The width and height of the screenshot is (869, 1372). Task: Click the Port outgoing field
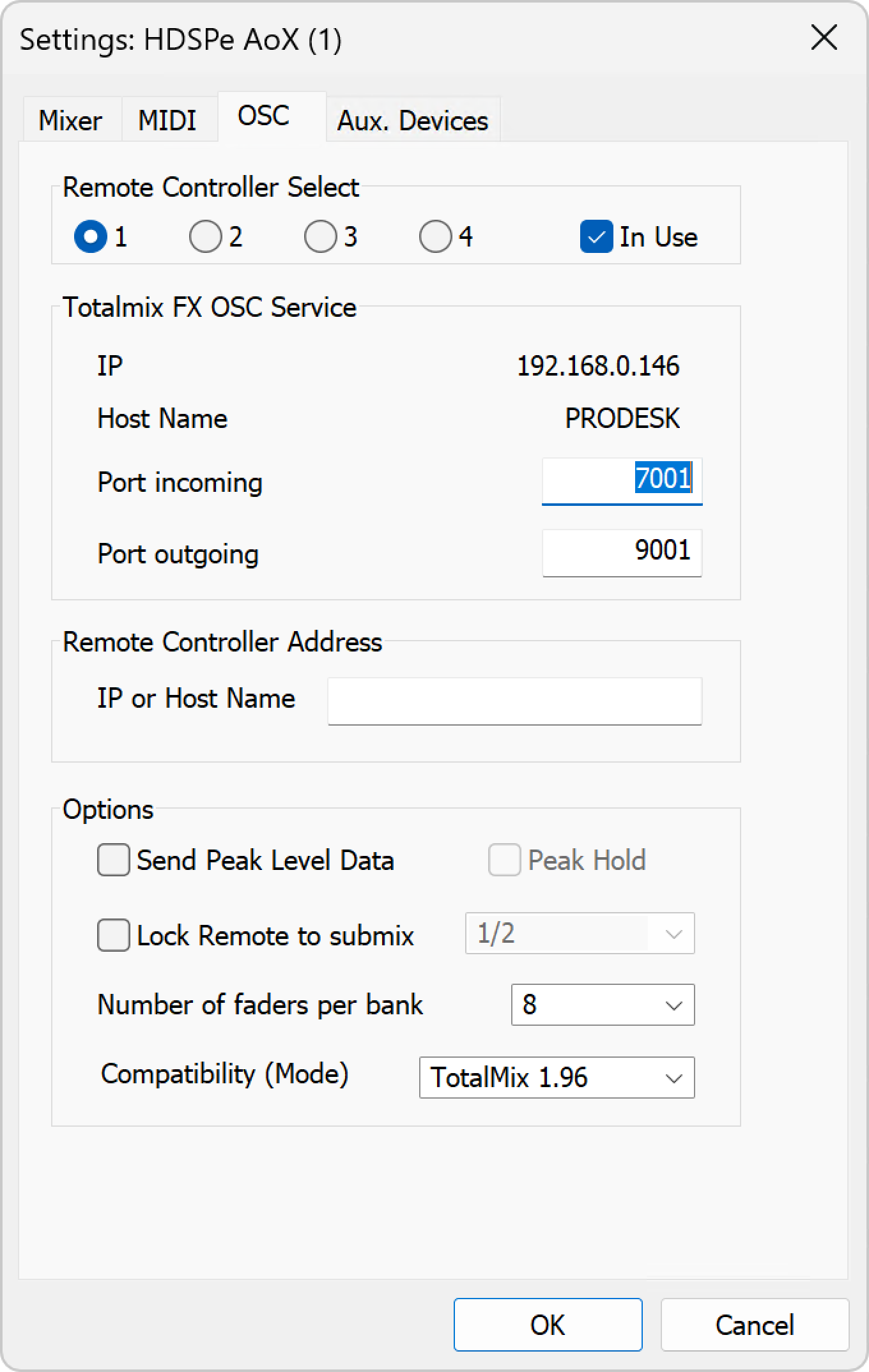(622, 553)
